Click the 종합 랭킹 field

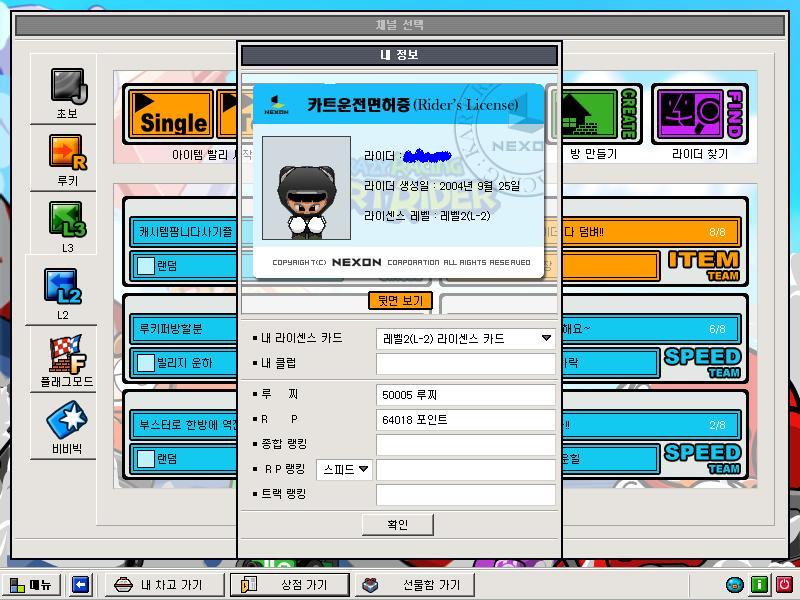[465, 444]
